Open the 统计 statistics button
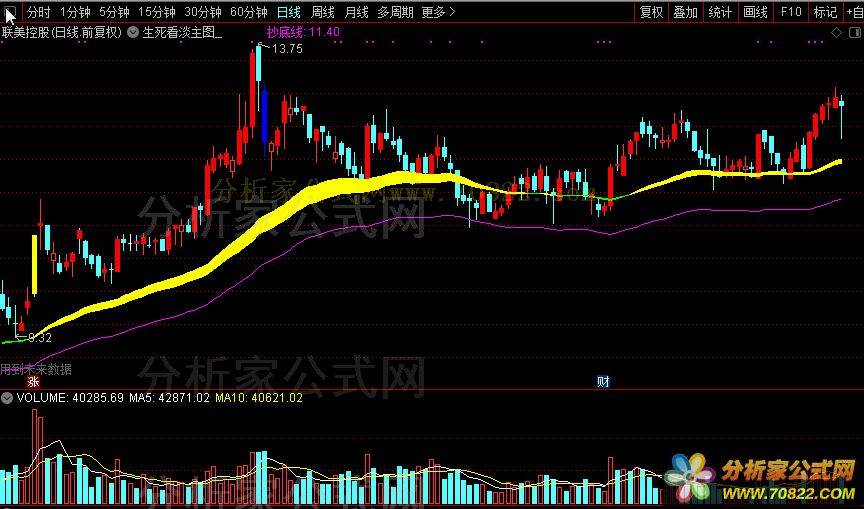The width and height of the screenshot is (864, 509). pyautogui.click(x=720, y=12)
